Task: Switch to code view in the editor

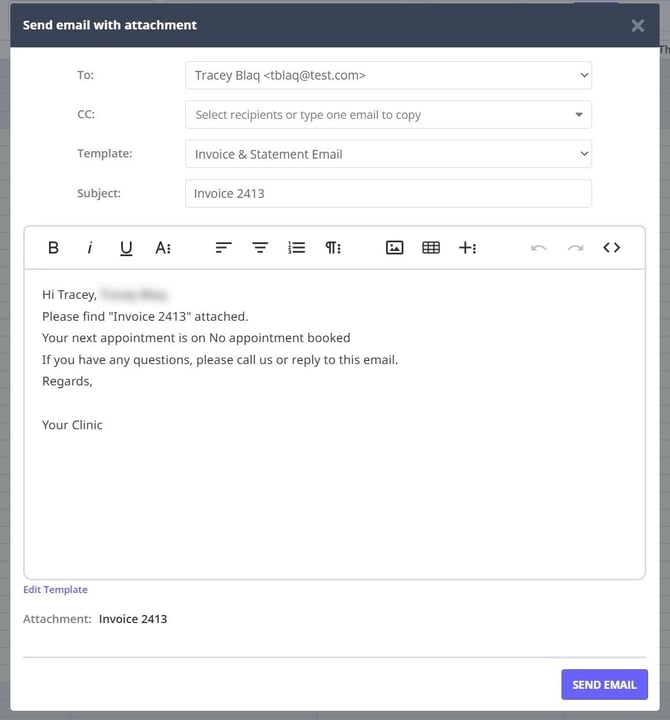Action: pos(612,248)
